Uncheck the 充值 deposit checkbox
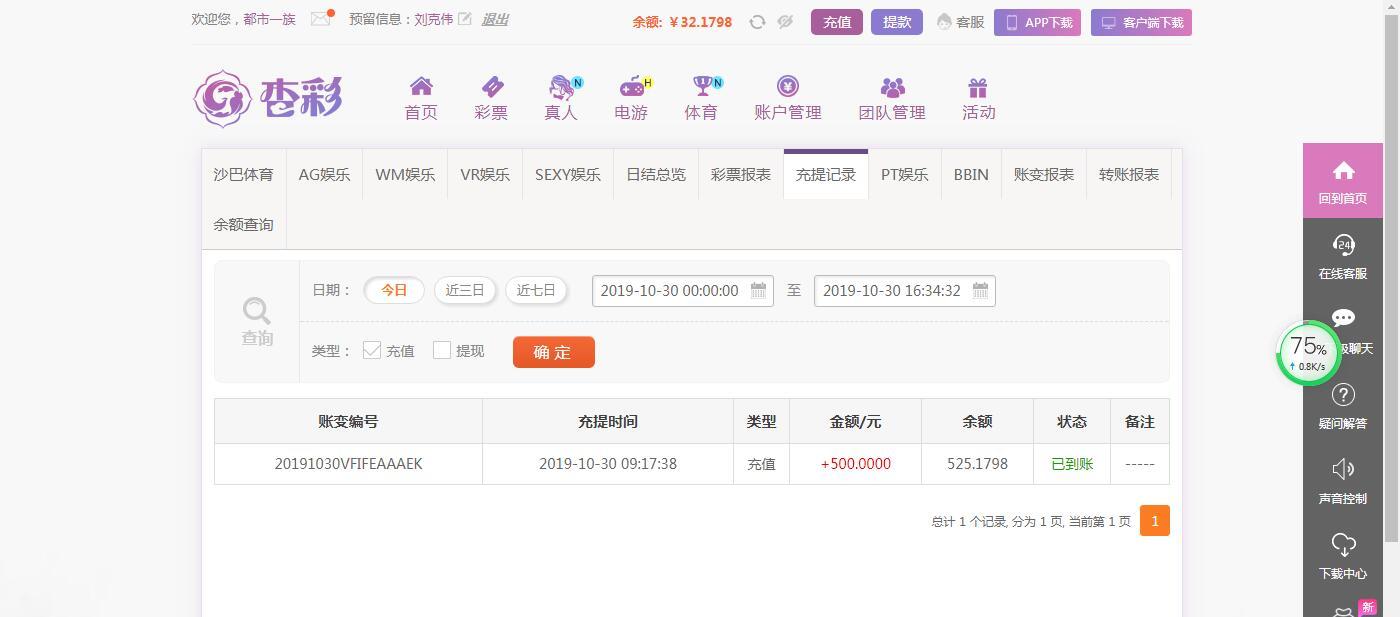The width and height of the screenshot is (1400, 617). click(372, 350)
